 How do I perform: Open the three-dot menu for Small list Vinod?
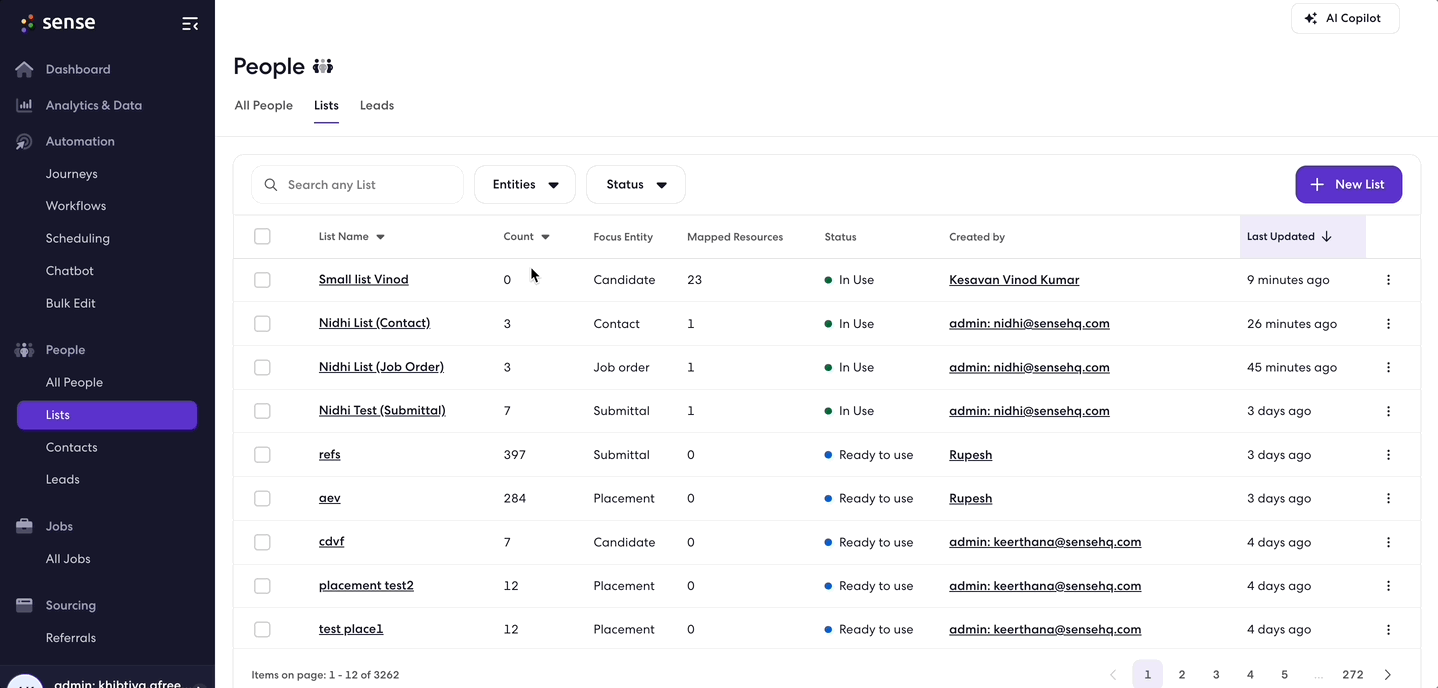pyautogui.click(x=1388, y=280)
